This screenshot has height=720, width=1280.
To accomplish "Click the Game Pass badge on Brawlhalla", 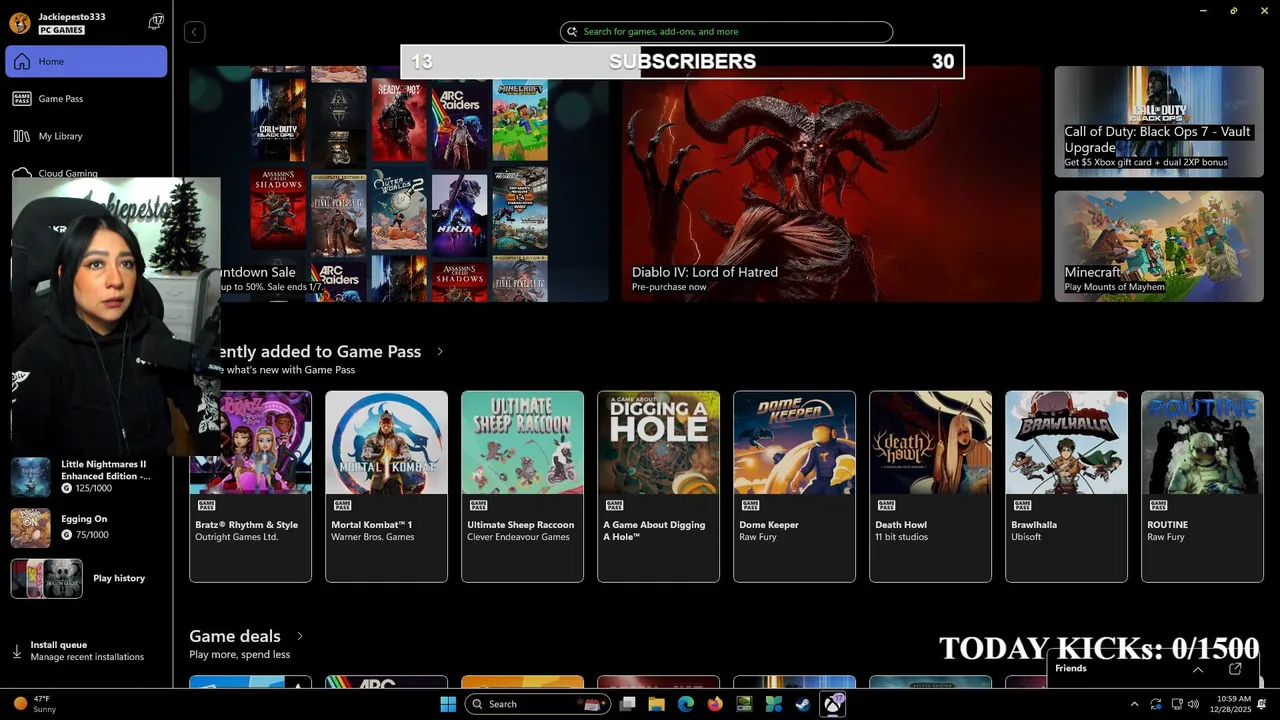I will click(1022, 505).
